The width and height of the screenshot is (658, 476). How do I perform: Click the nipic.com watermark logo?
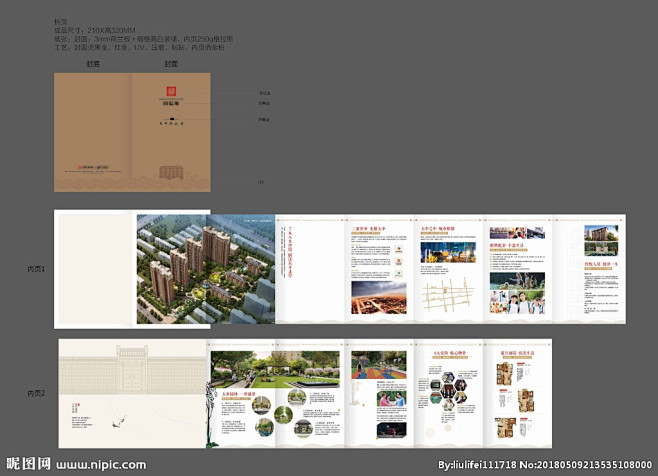28,465
